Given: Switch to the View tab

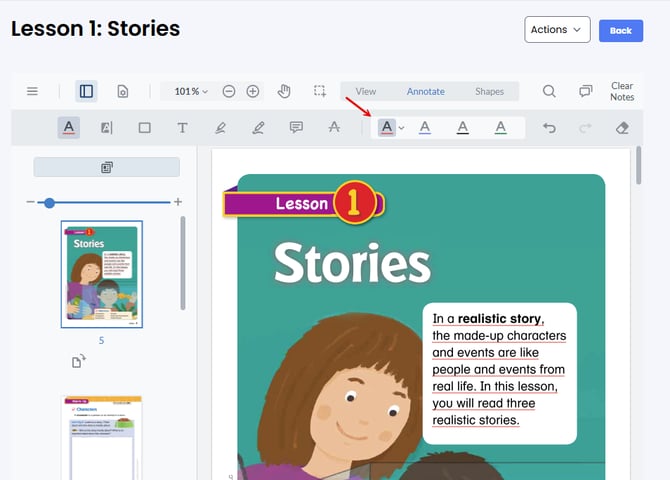Looking at the screenshot, I should [366, 91].
